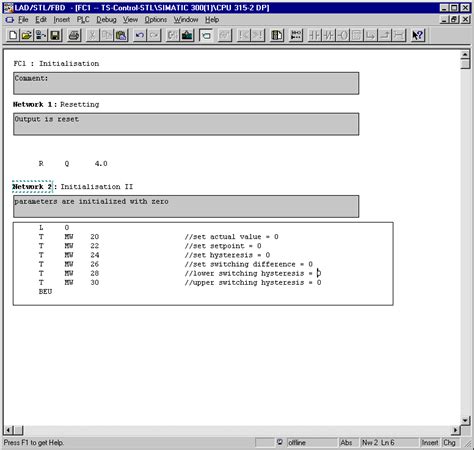The height and width of the screenshot is (450, 474).
Task: Click the Open folder toolbar icon
Action: coord(27,35)
